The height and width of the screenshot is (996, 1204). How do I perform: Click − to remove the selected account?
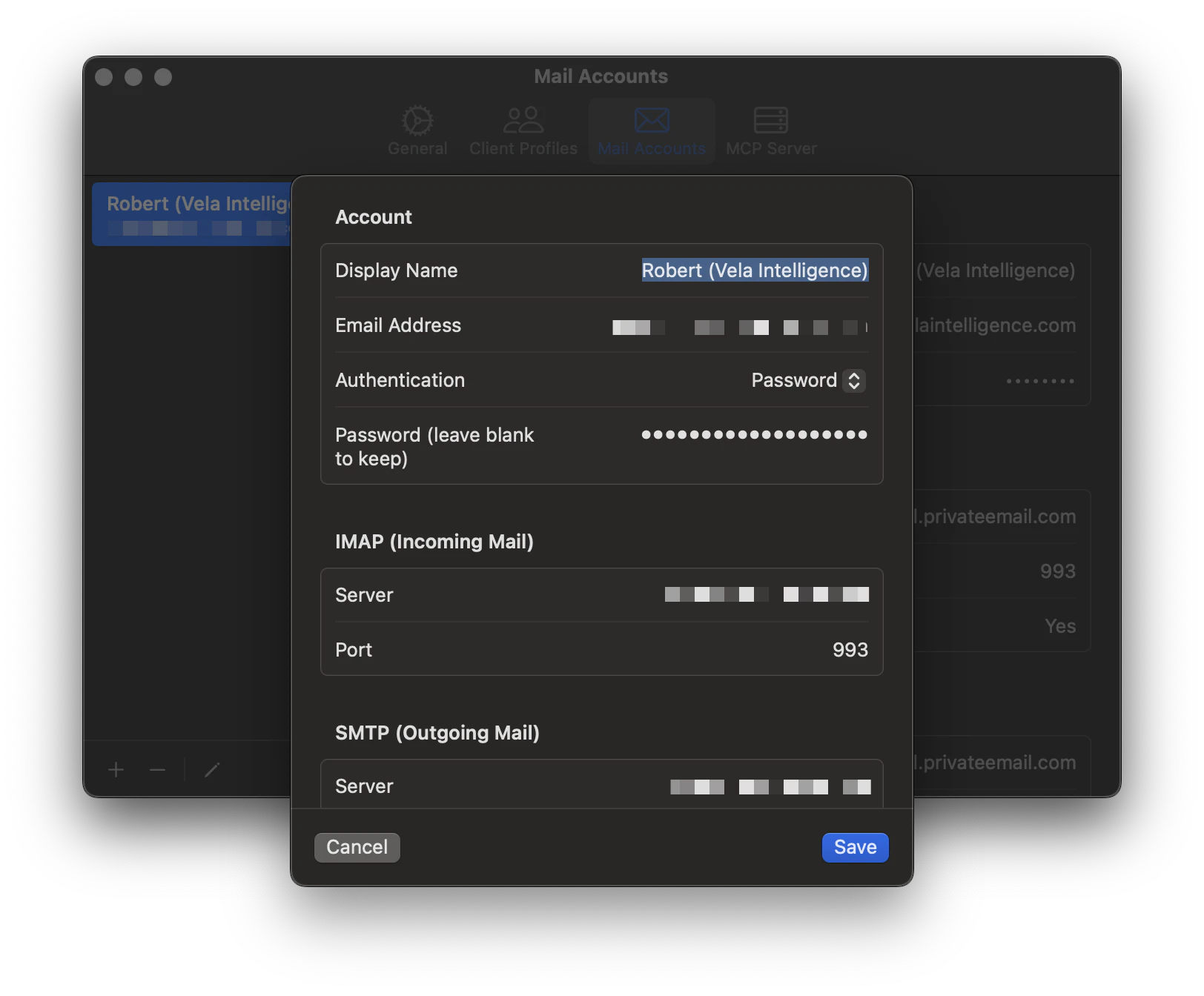[x=156, y=769]
